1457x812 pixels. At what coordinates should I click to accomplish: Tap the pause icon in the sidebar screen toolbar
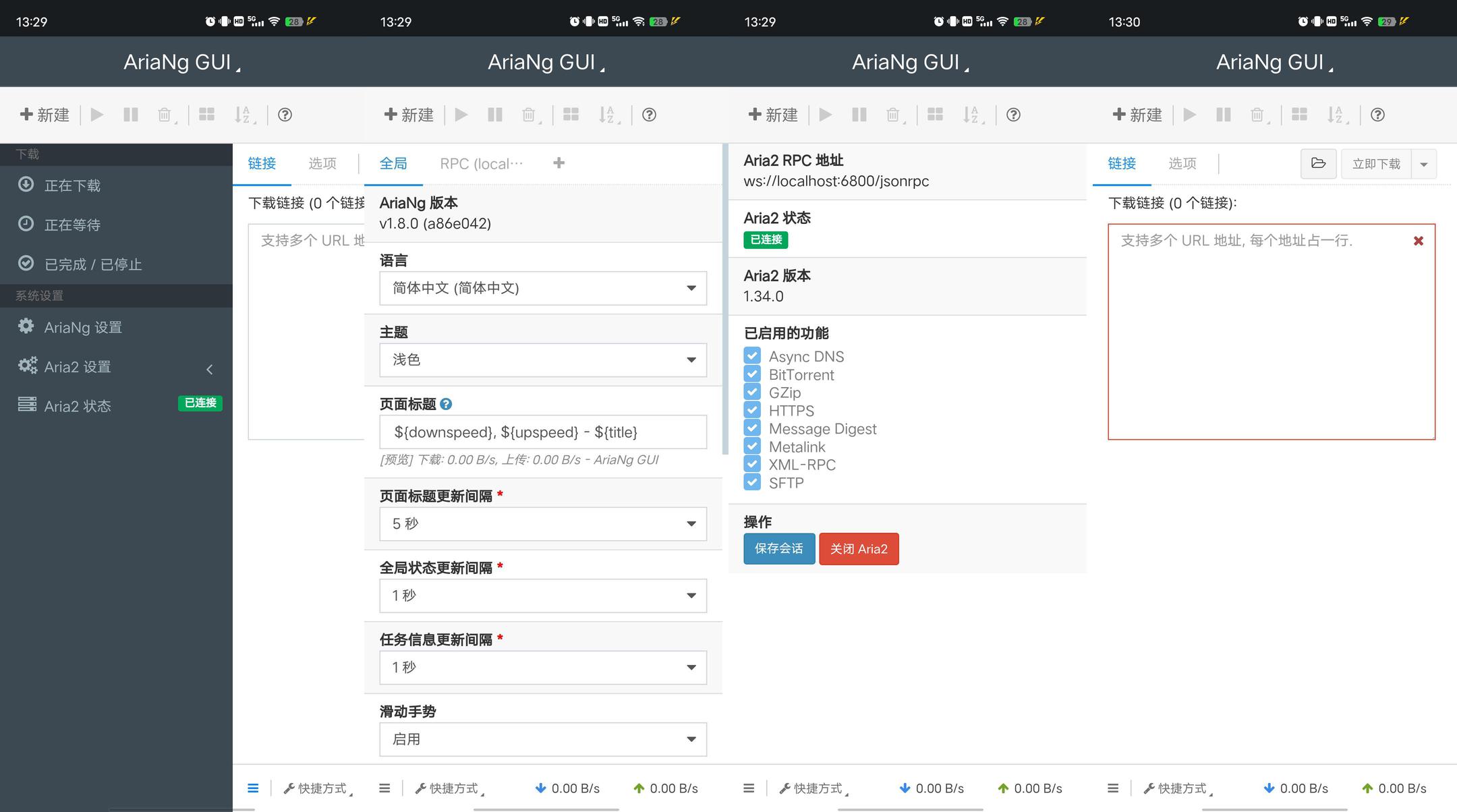pyautogui.click(x=131, y=115)
